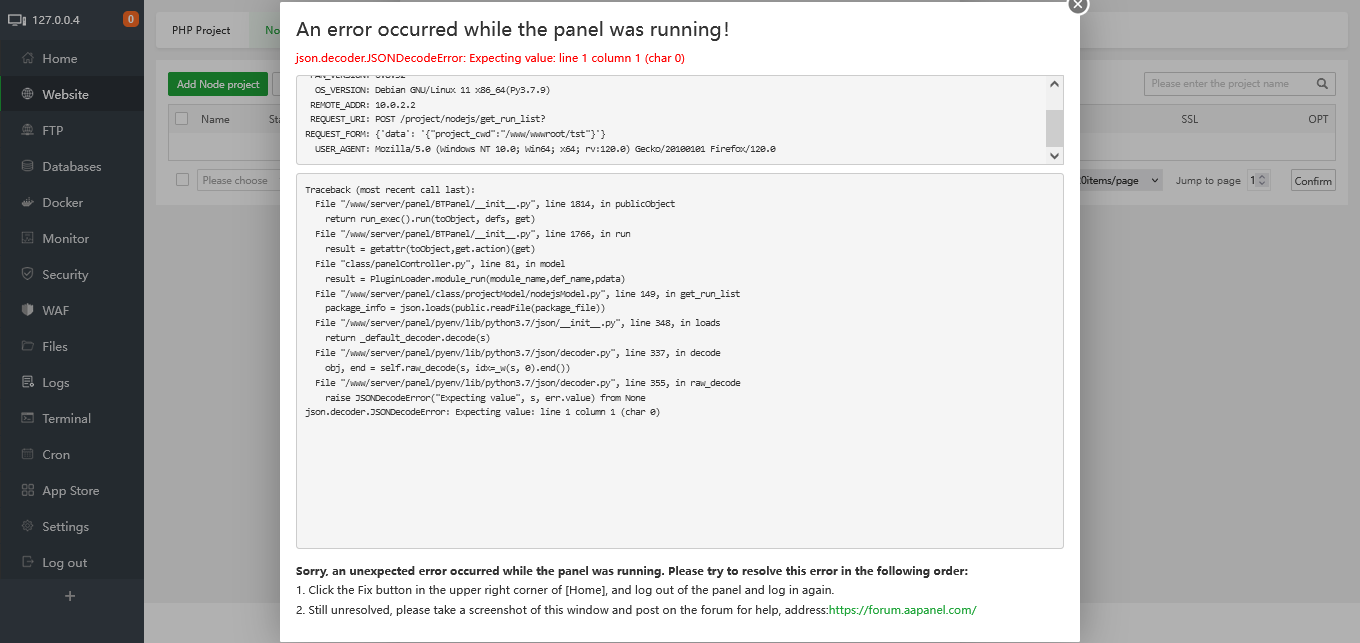
Task: Click the Confirm page jump button
Action: pos(1312,181)
